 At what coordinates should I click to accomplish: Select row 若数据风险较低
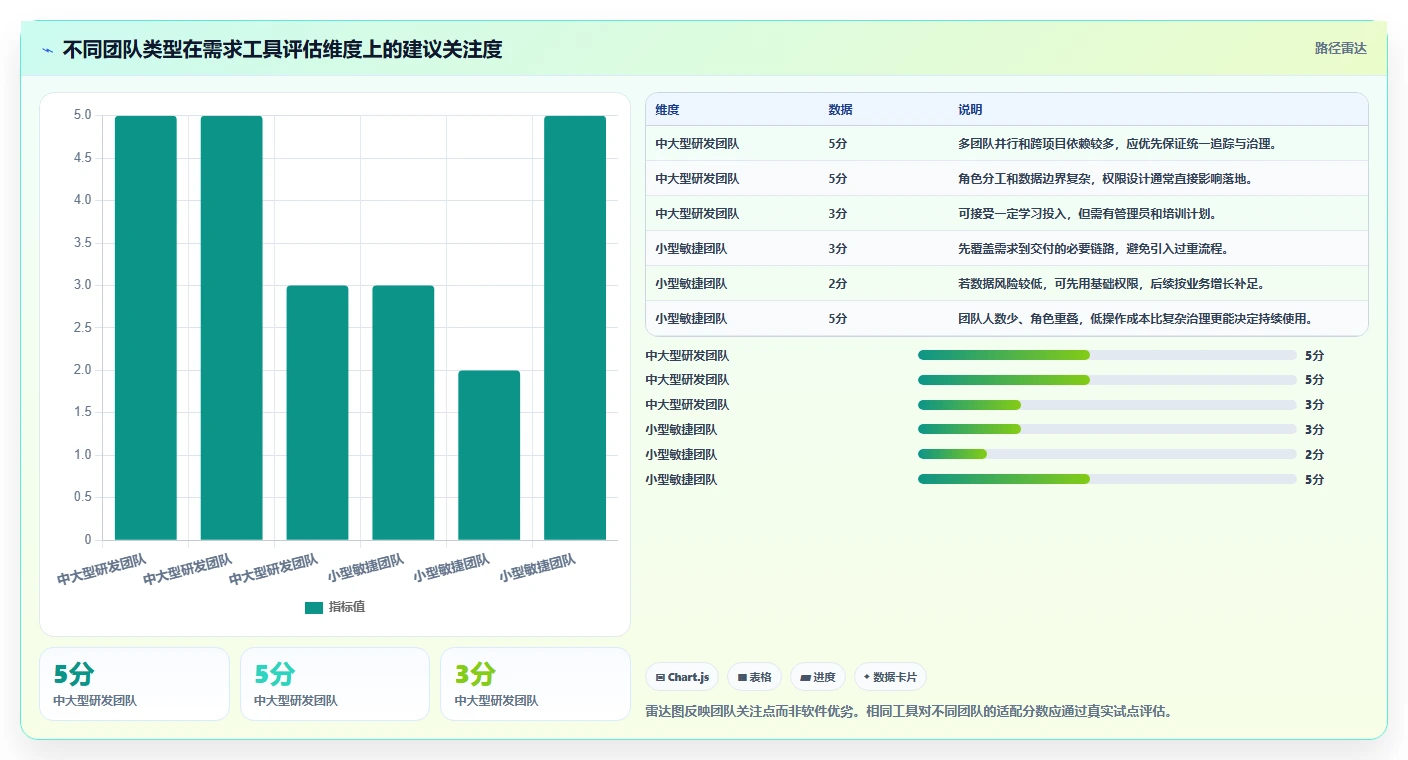[1007, 283]
